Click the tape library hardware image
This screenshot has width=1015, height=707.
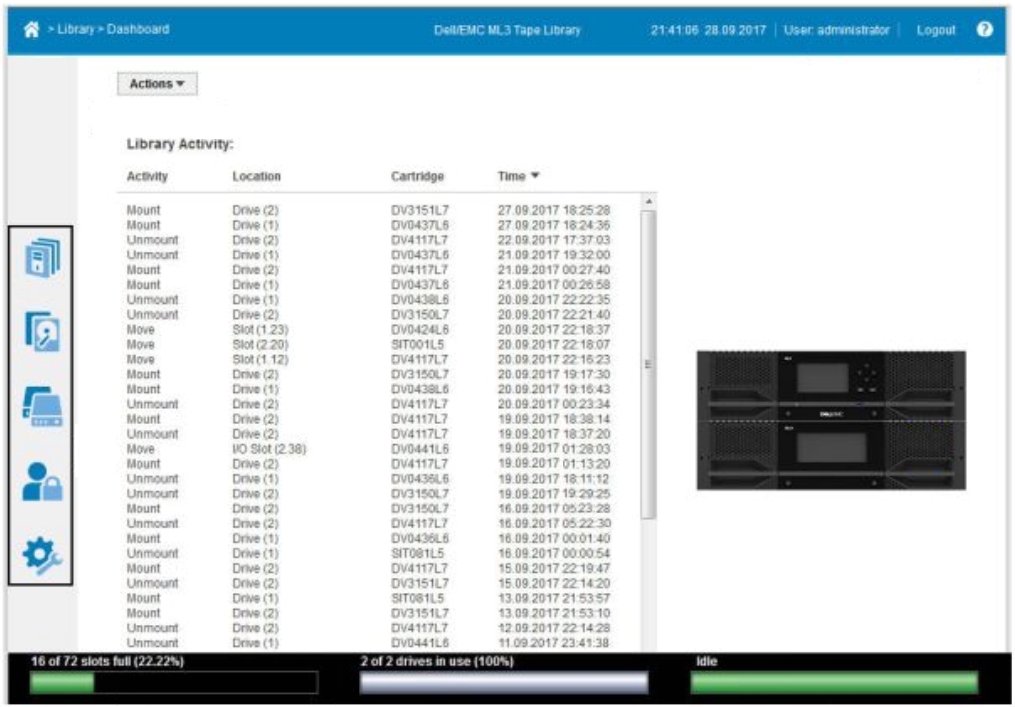pyautogui.click(x=831, y=420)
